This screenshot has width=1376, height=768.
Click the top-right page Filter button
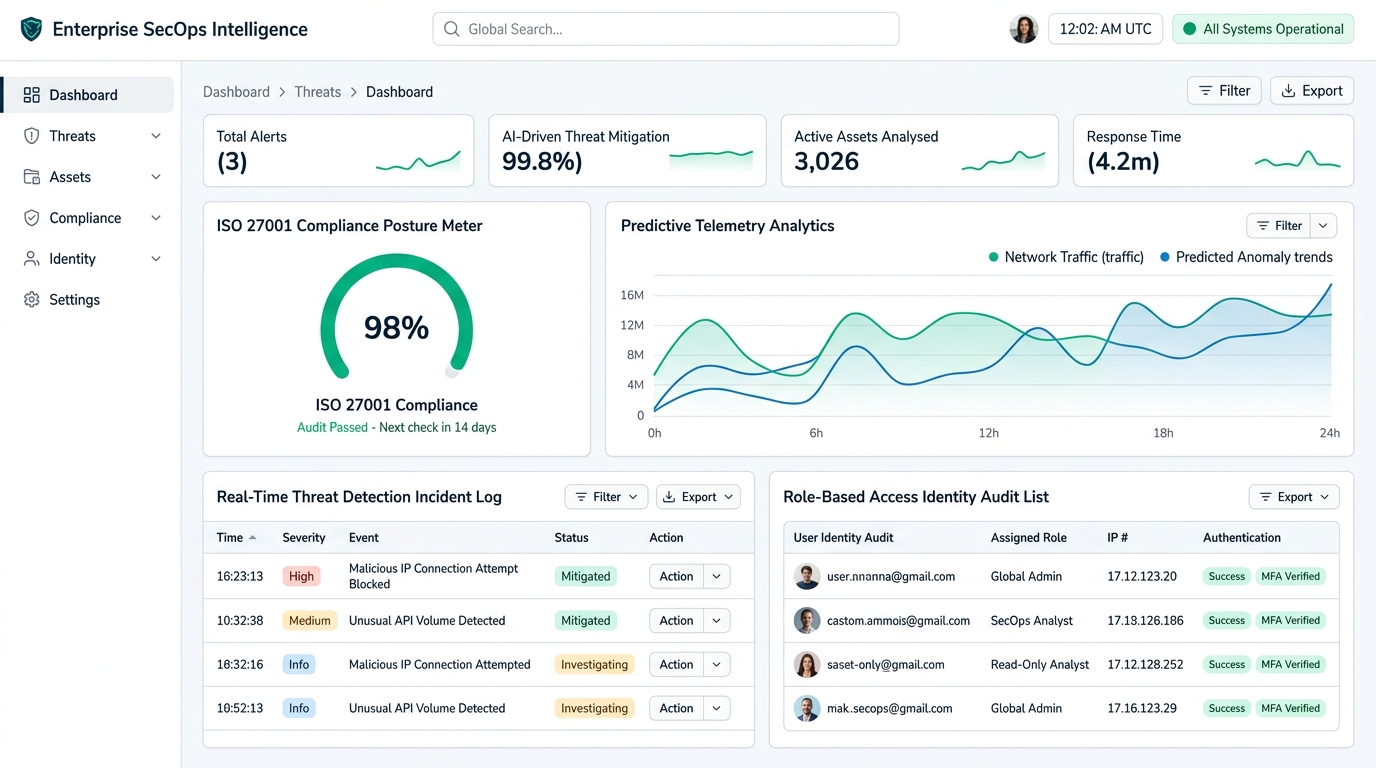coord(1225,91)
